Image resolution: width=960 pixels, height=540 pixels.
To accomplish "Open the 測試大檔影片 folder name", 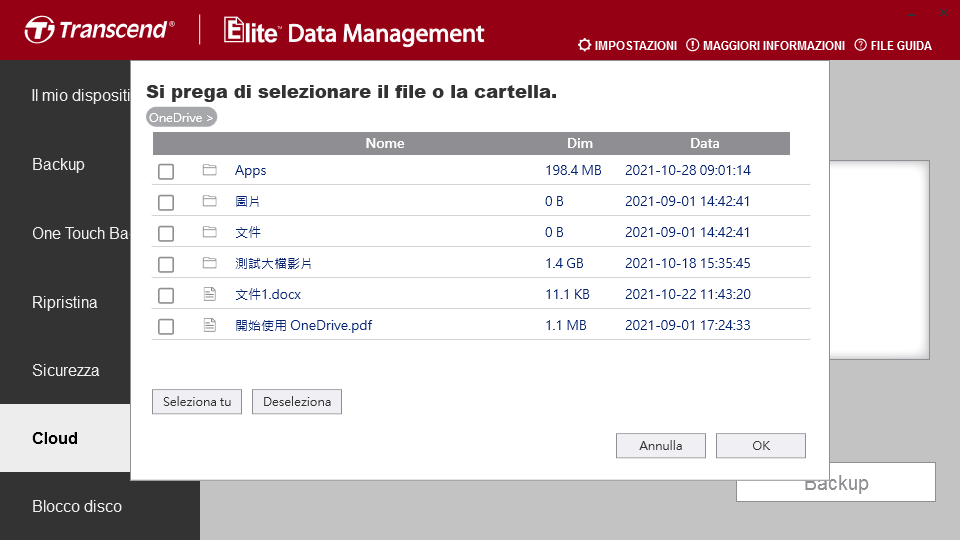I will coord(274,263).
